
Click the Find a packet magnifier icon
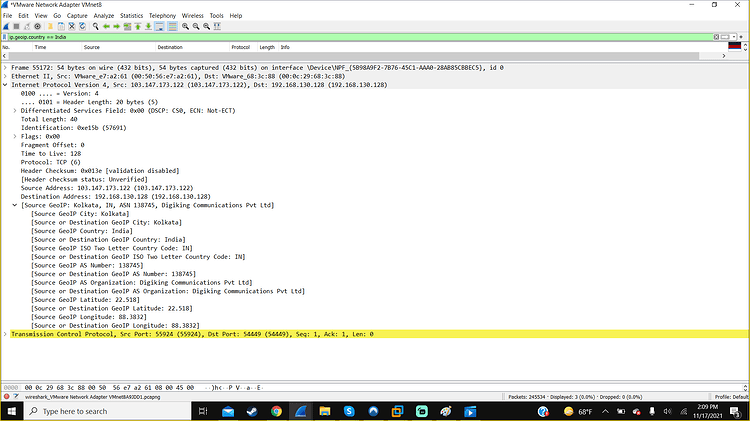tap(96, 26)
